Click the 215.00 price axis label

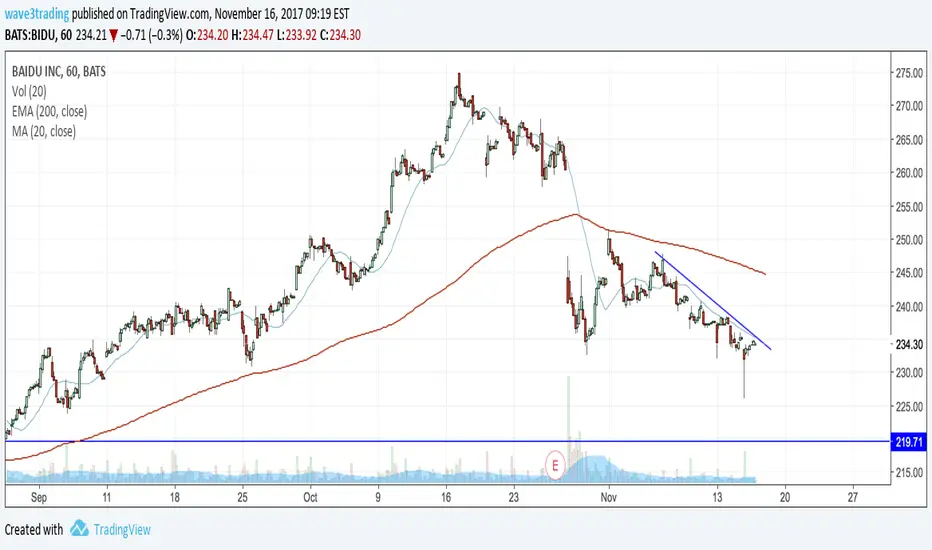909,473
